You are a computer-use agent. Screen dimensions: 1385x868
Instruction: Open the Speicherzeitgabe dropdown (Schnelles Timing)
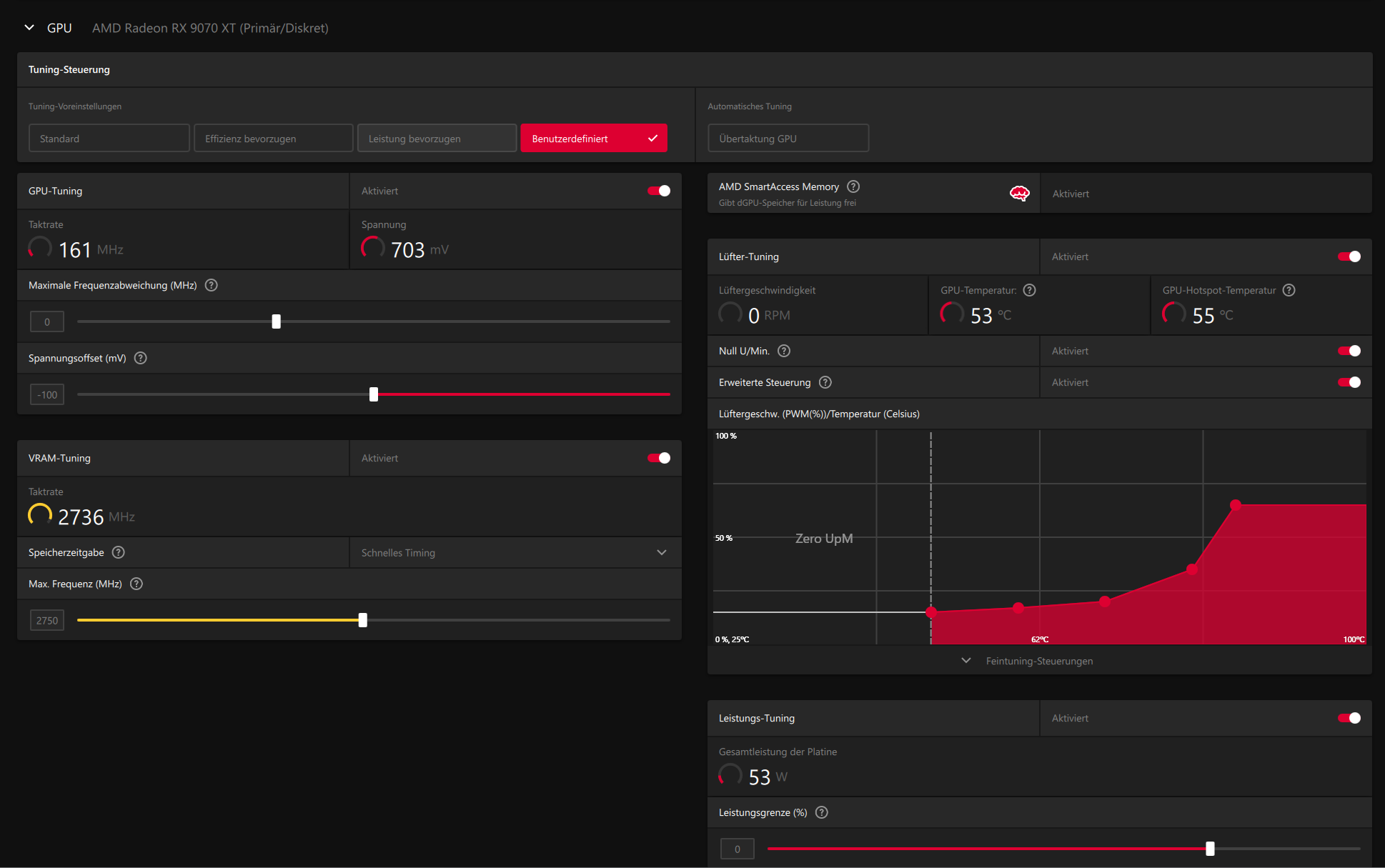pyautogui.click(x=515, y=552)
